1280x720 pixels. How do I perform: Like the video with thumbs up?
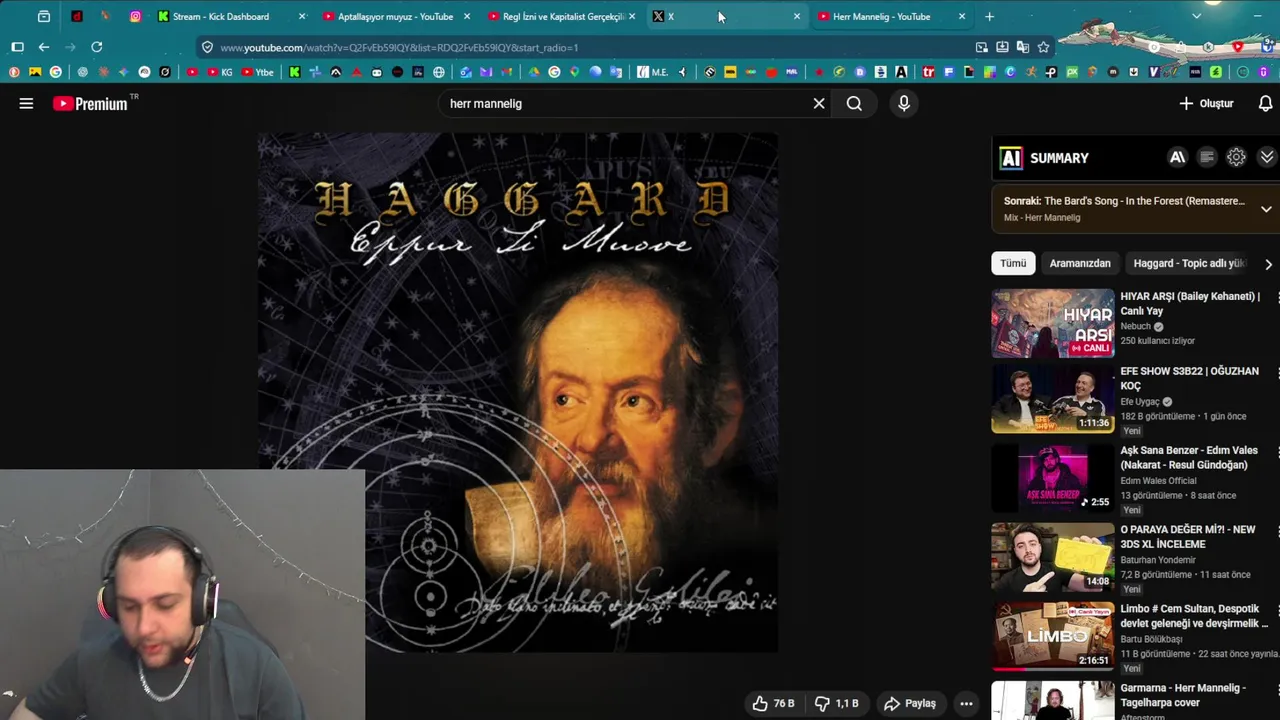(x=773, y=703)
